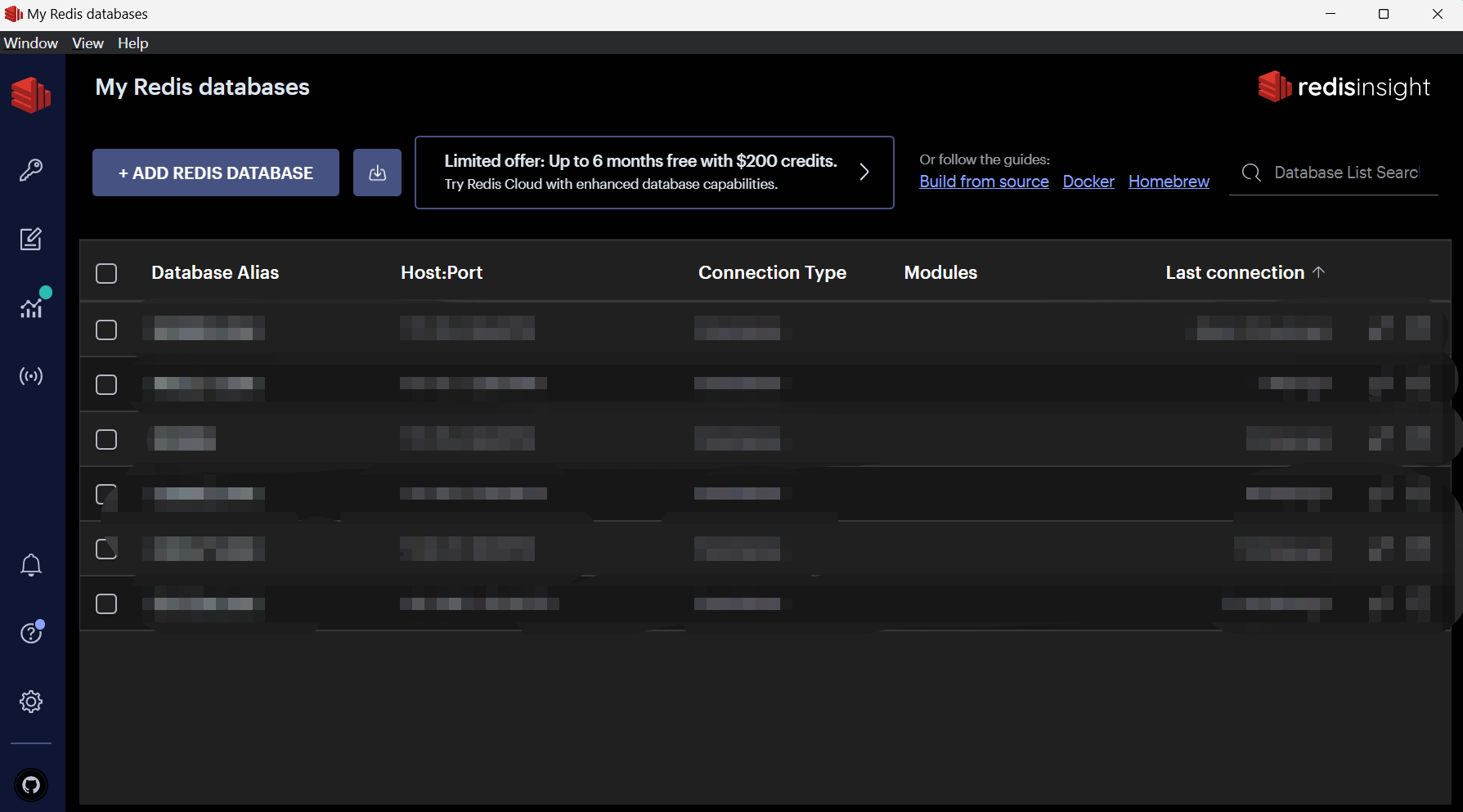1463x812 pixels.
Task: Open the Build from source guide link
Action: pos(984,182)
